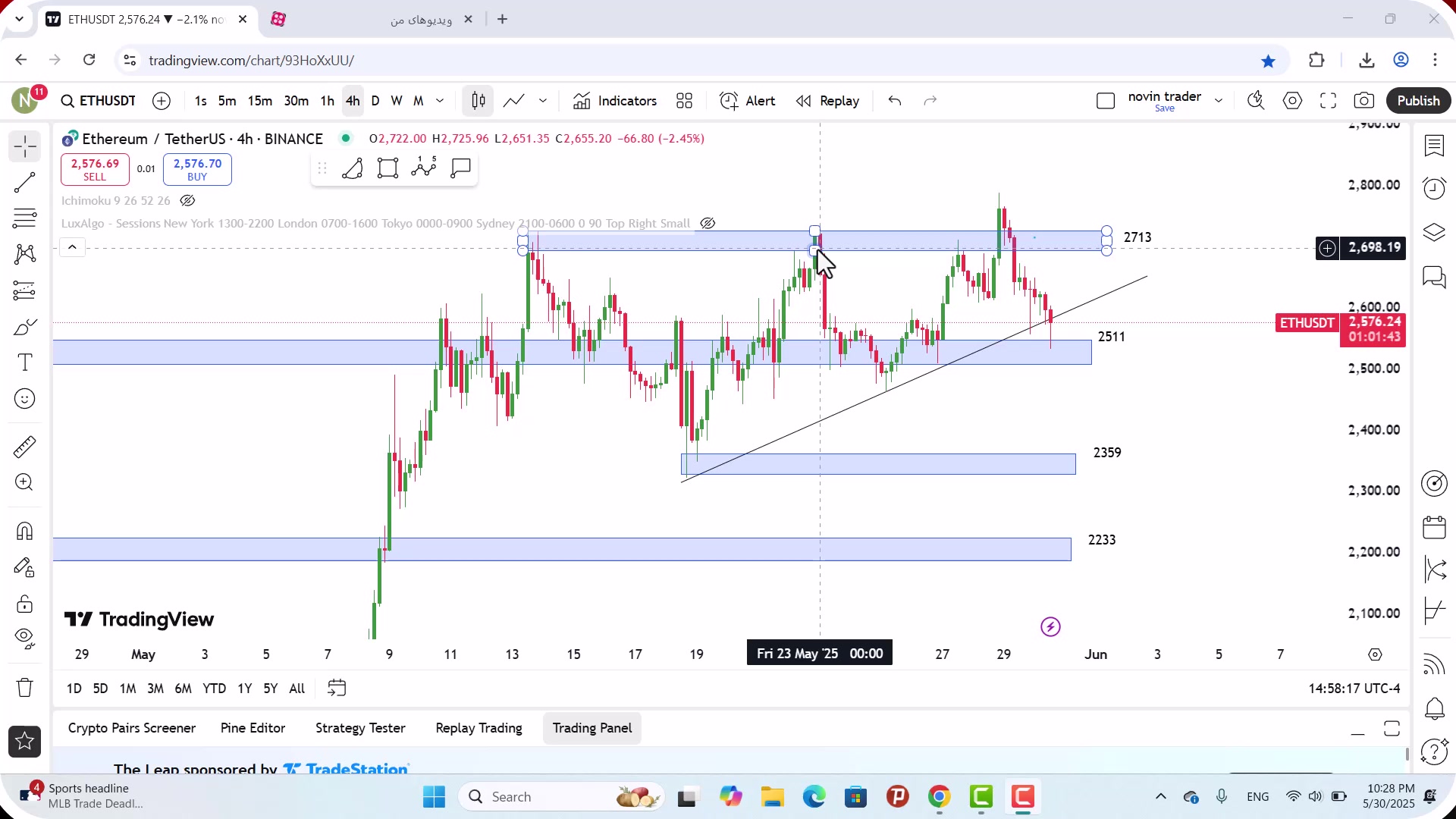This screenshot has height=819, width=1456.
Task: Open the Pine Editor tab
Action: click(x=253, y=728)
